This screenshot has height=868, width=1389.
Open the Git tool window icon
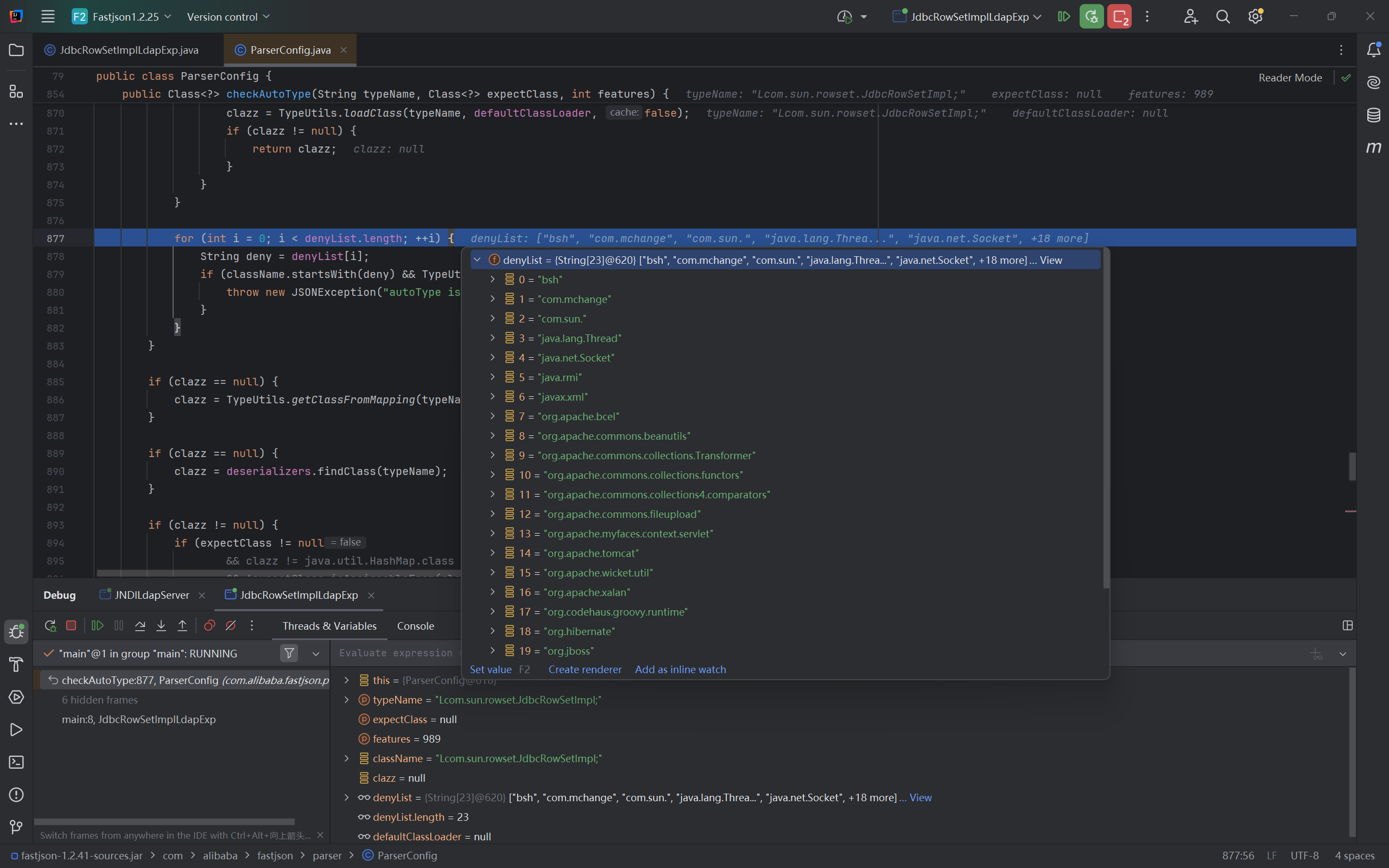point(16,827)
